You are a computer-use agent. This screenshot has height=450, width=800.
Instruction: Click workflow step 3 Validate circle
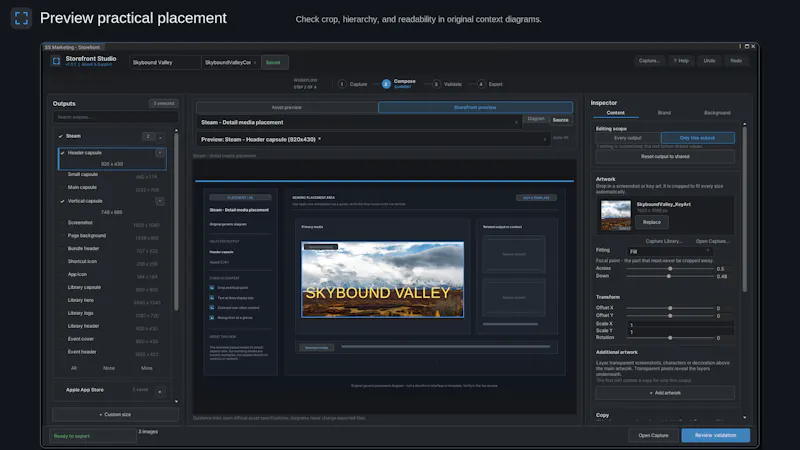pyautogui.click(x=436, y=84)
